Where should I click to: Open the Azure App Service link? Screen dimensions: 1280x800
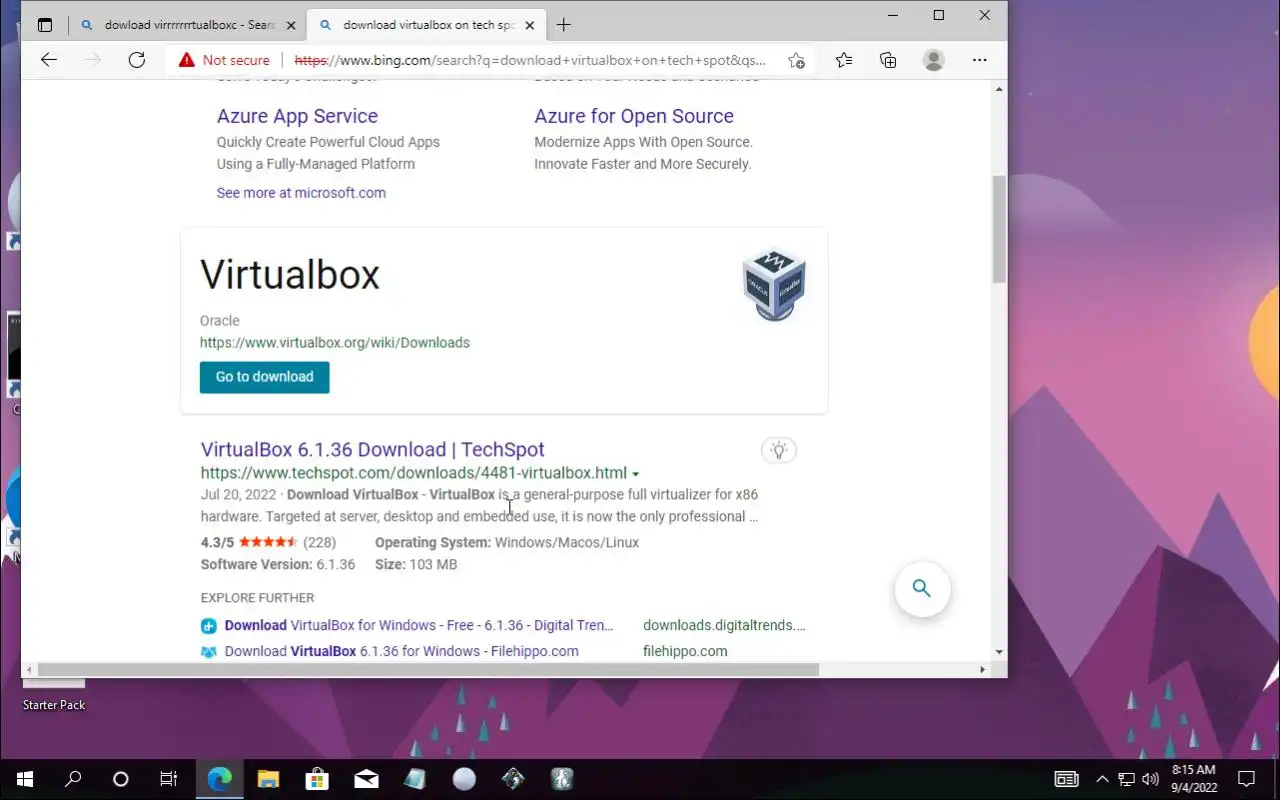click(297, 116)
